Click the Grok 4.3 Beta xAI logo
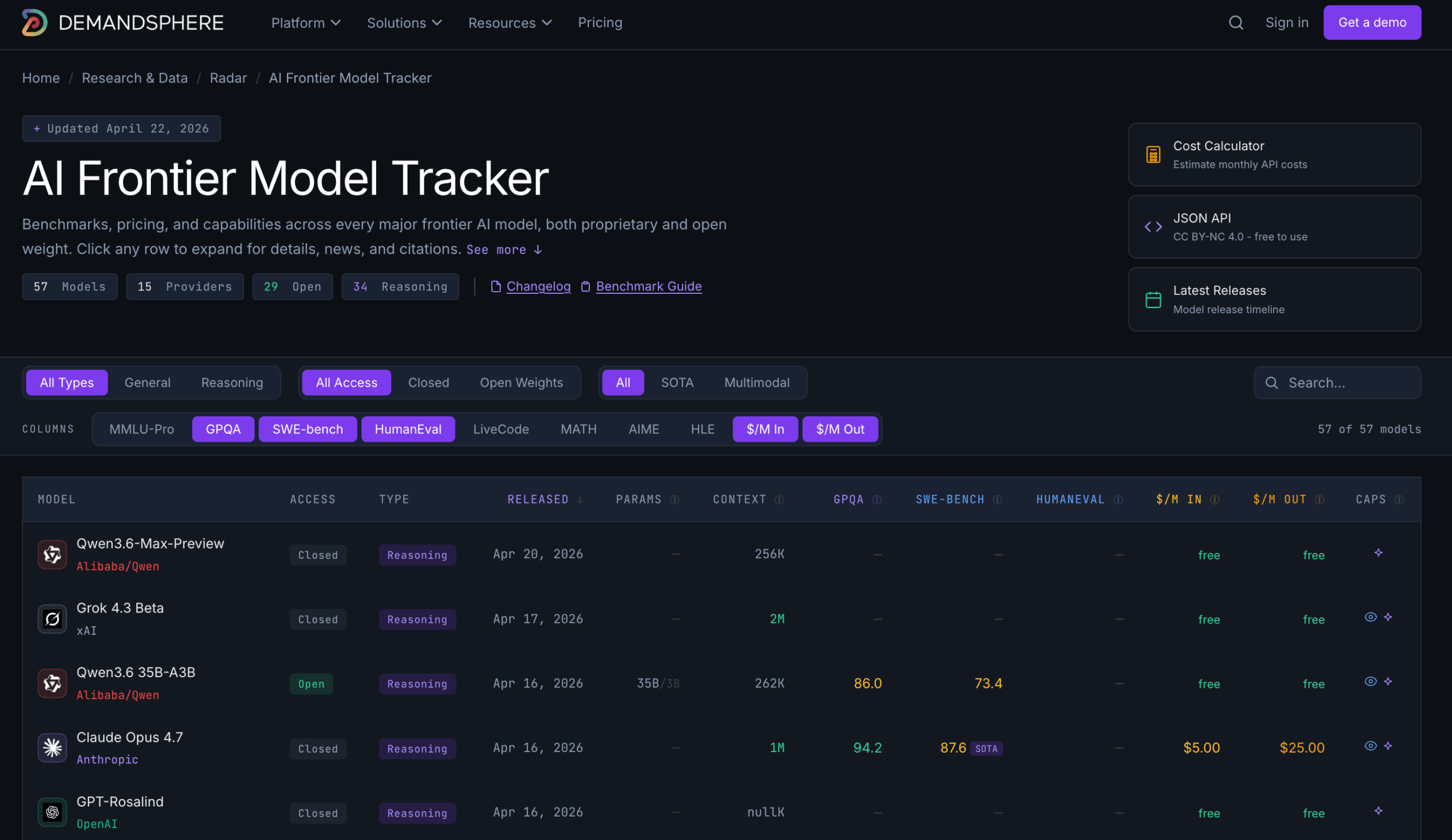1452x840 pixels. [x=52, y=619]
